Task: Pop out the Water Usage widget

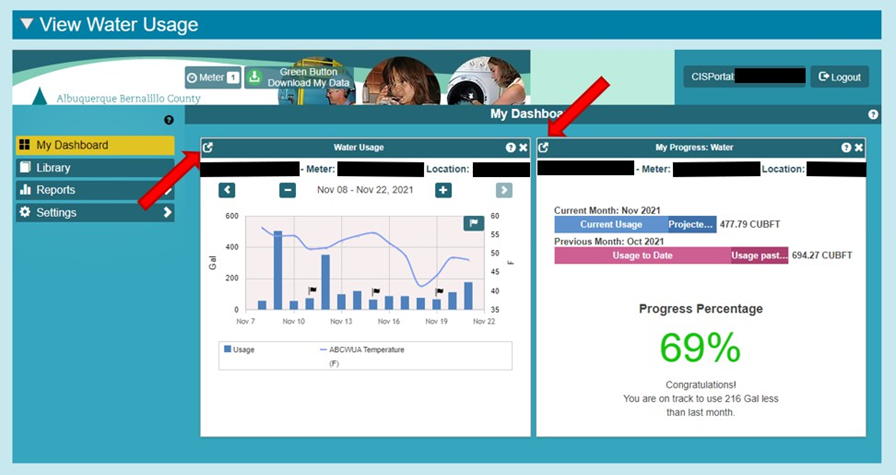Action: click(208, 147)
